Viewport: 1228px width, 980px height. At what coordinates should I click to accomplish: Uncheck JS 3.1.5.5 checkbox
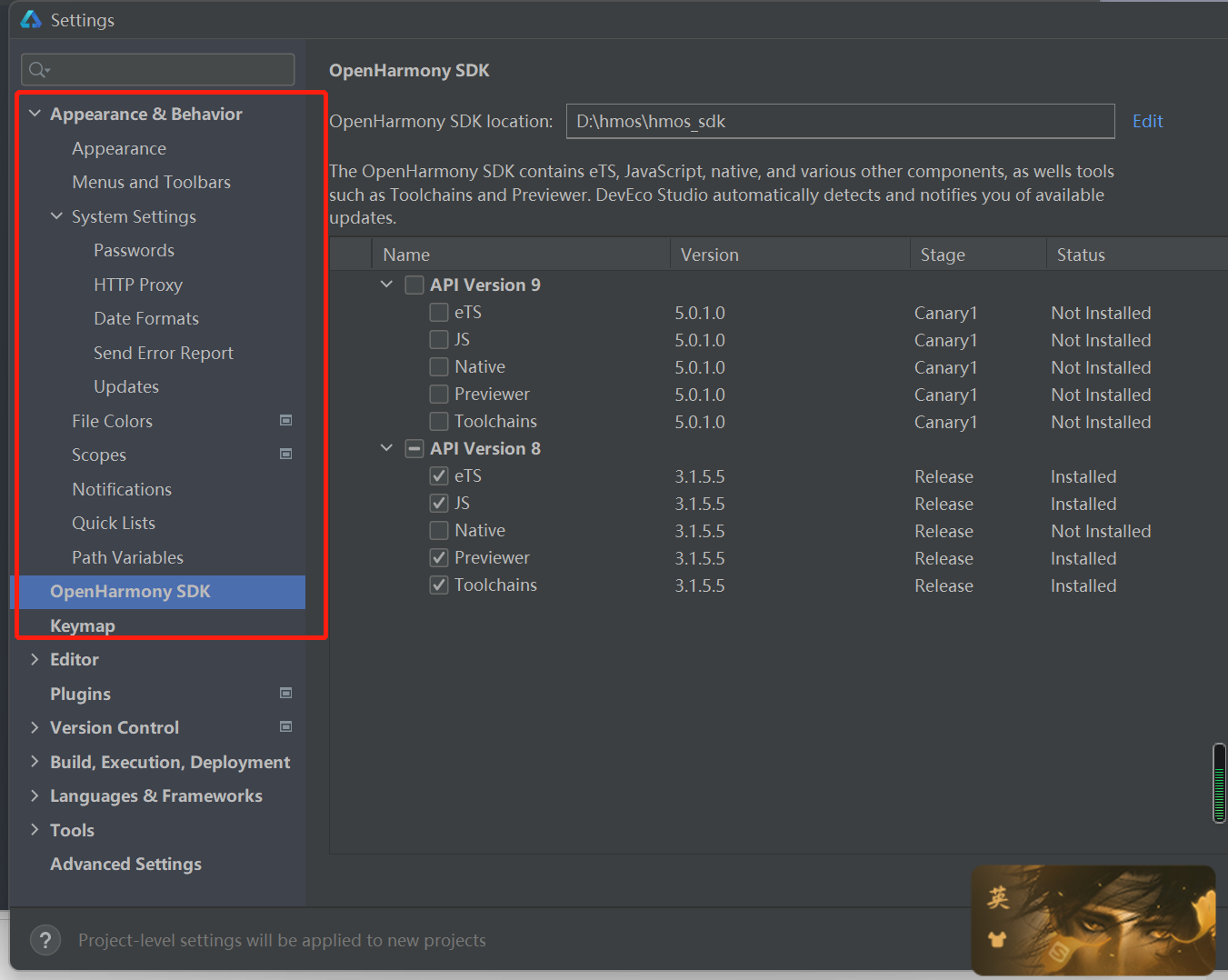pos(439,503)
